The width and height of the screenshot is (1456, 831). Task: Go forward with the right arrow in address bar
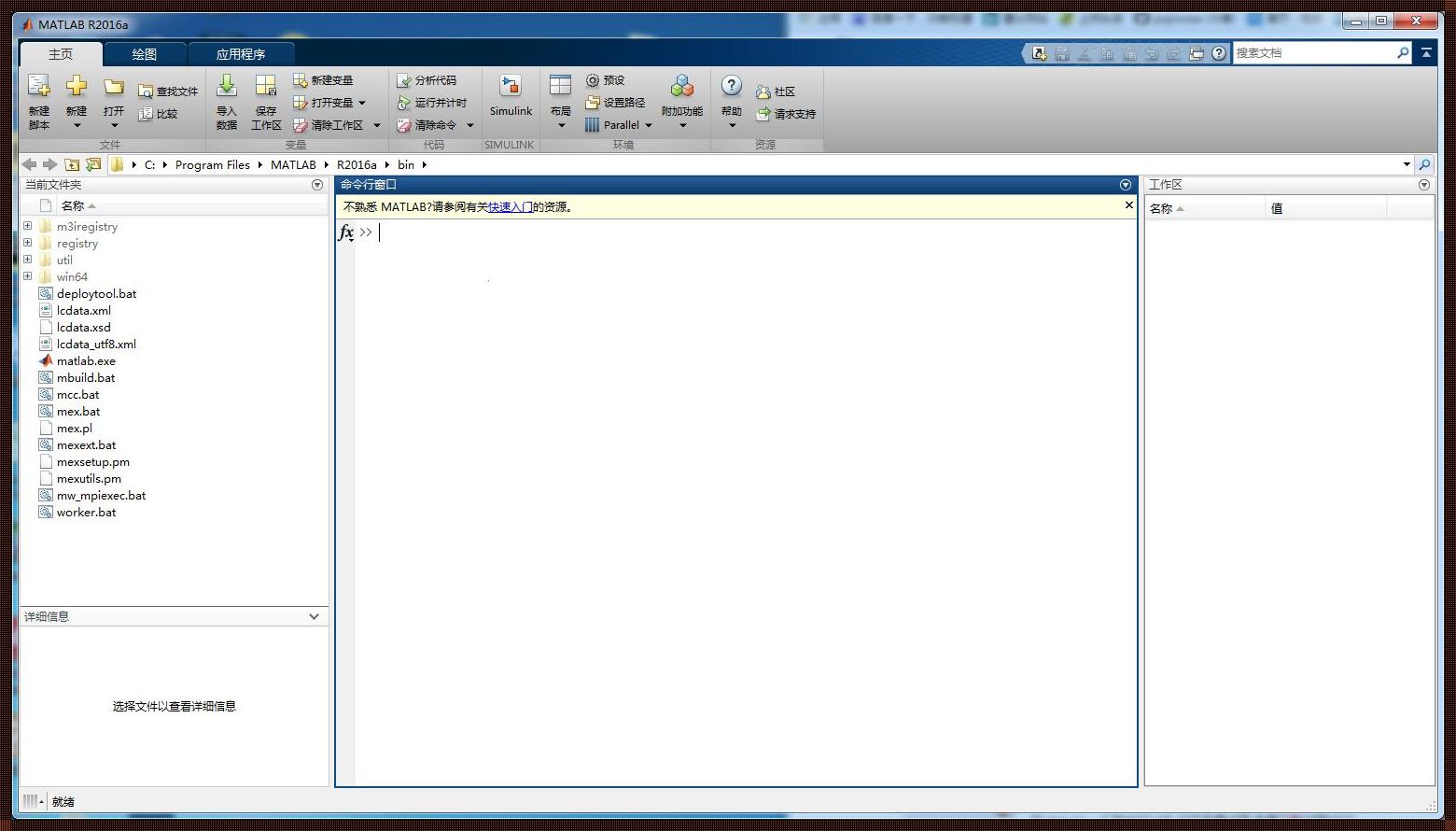point(50,164)
